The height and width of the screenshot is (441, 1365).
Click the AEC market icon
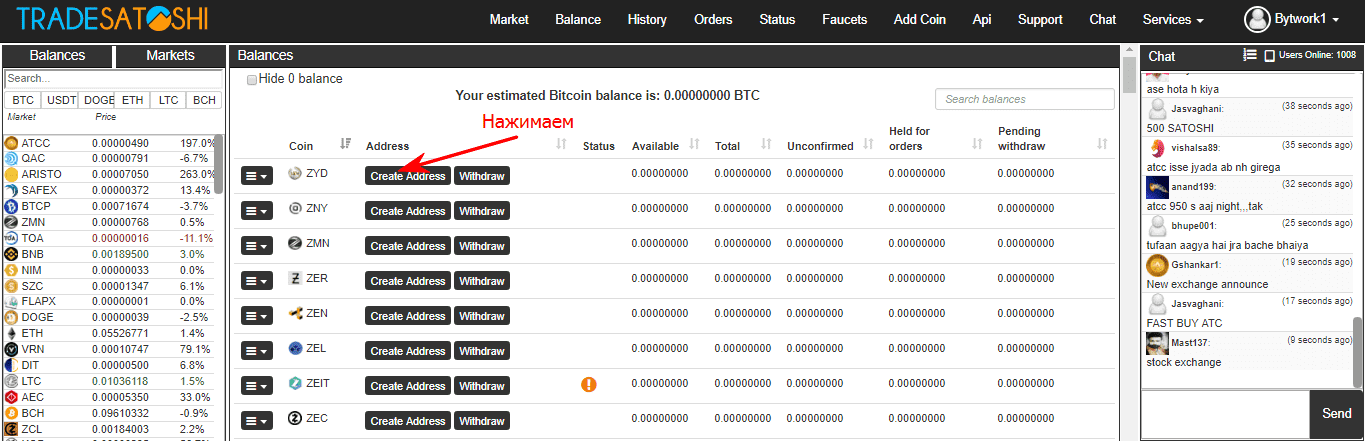point(12,398)
